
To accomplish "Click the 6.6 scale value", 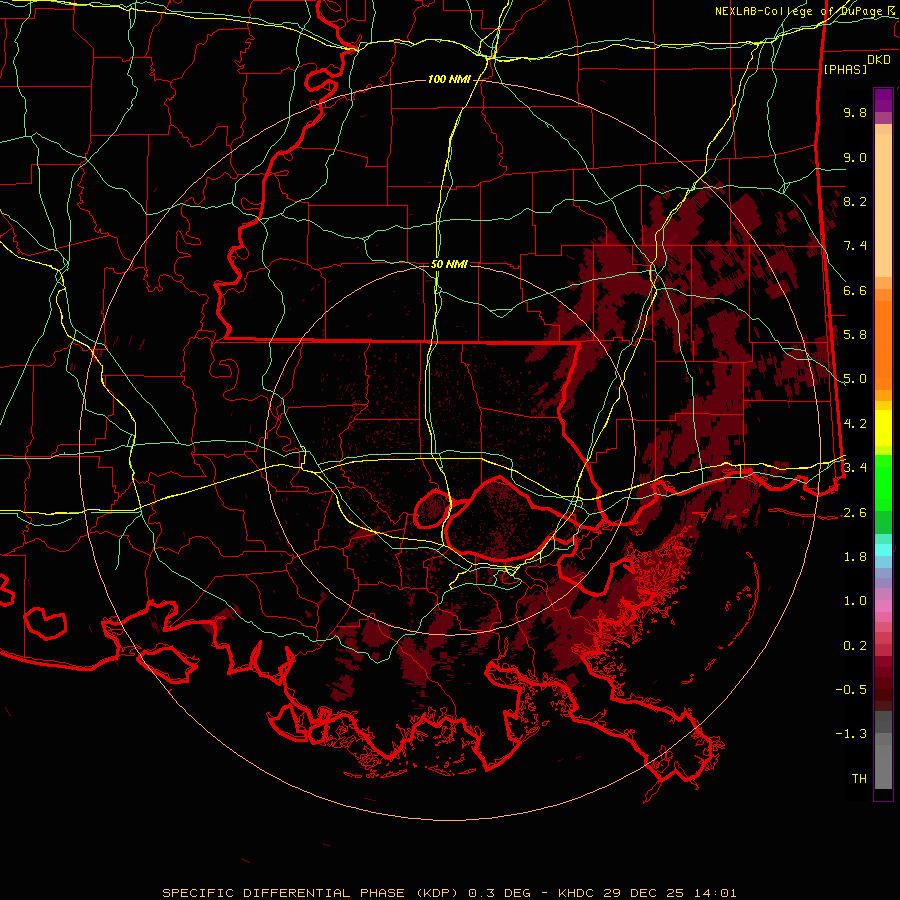I will [x=855, y=290].
